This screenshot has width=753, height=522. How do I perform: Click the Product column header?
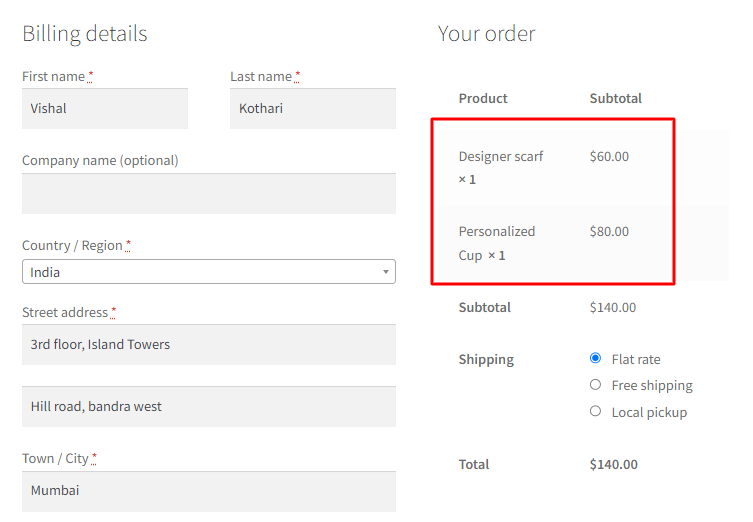pos(483,98)
